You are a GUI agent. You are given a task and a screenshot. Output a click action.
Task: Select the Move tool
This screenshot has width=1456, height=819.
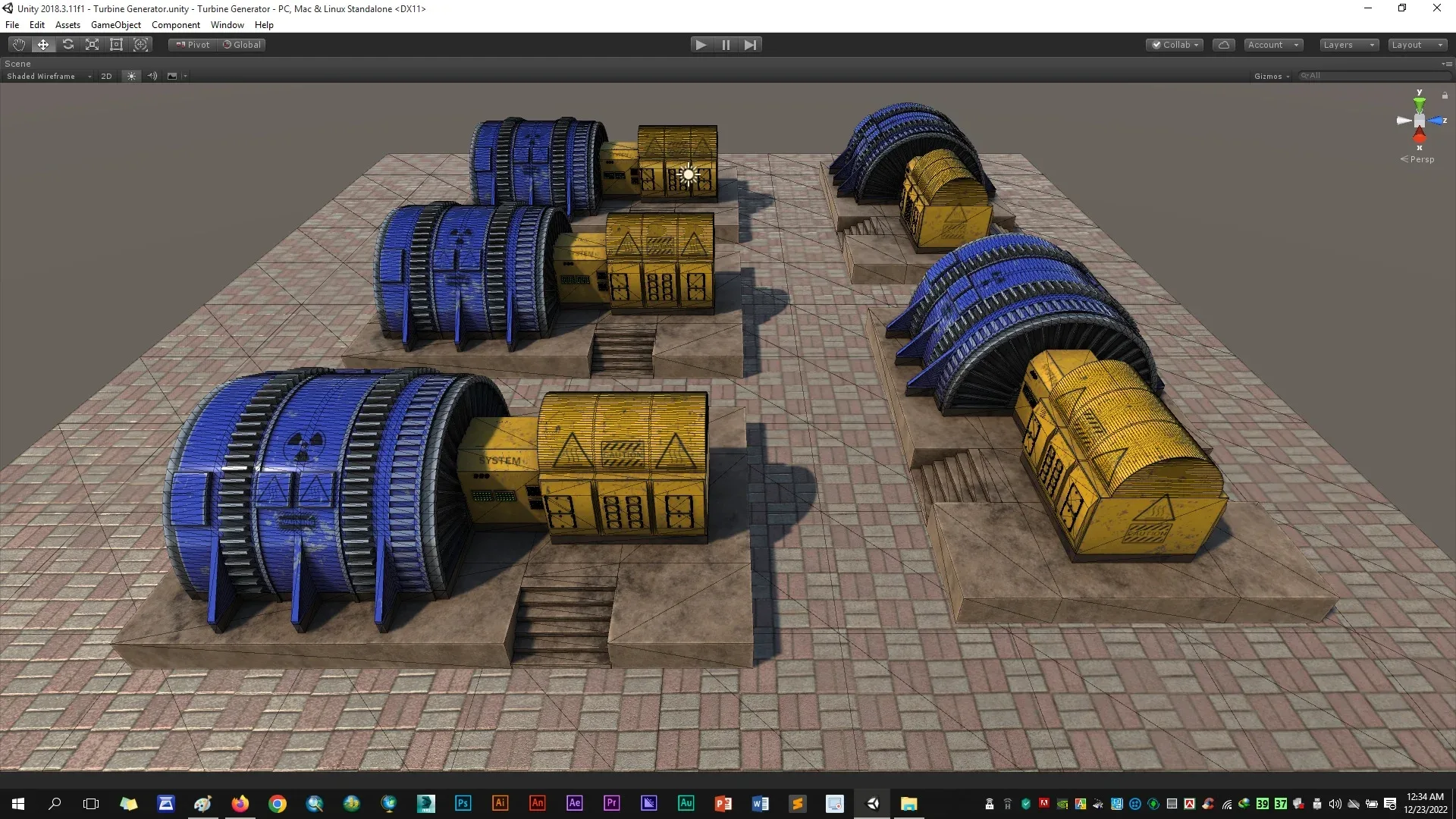pyautogui.click(x=43, y=45)
